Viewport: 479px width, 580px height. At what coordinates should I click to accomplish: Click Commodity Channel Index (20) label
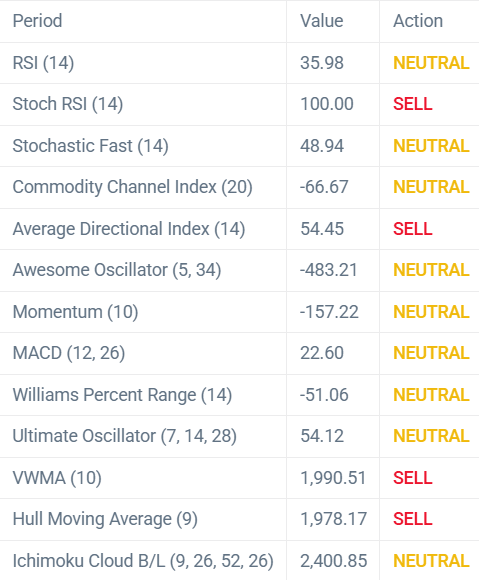click(132, 187)
